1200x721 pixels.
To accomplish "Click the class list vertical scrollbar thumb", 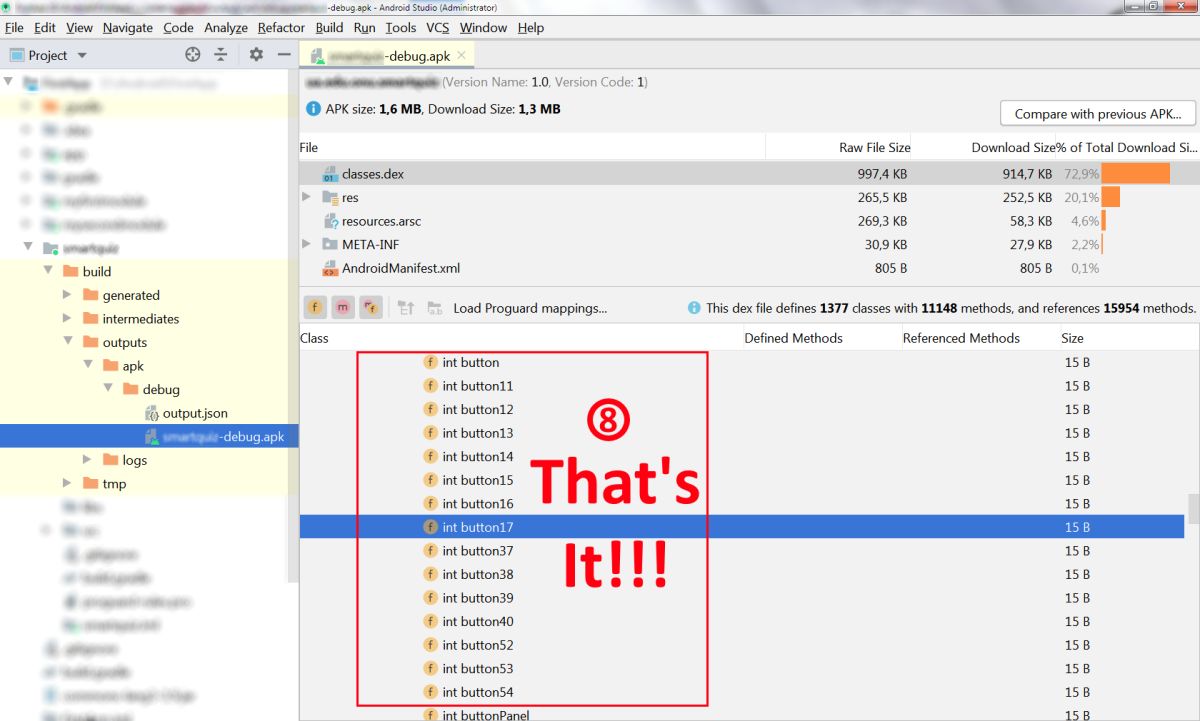I will 1192,508.
